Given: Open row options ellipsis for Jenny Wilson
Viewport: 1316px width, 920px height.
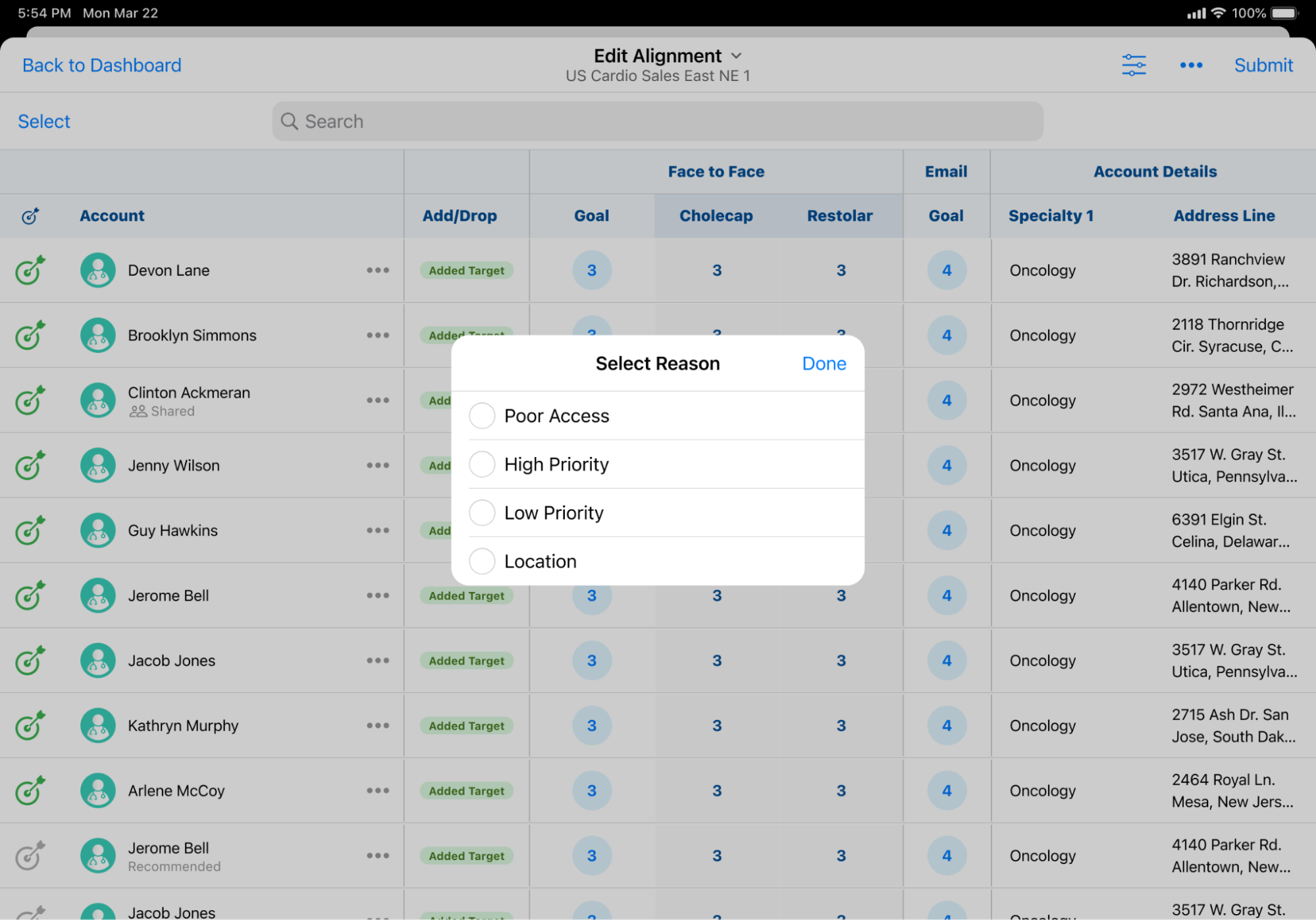Looking at the screenshot, I should [x=378, y=466].
